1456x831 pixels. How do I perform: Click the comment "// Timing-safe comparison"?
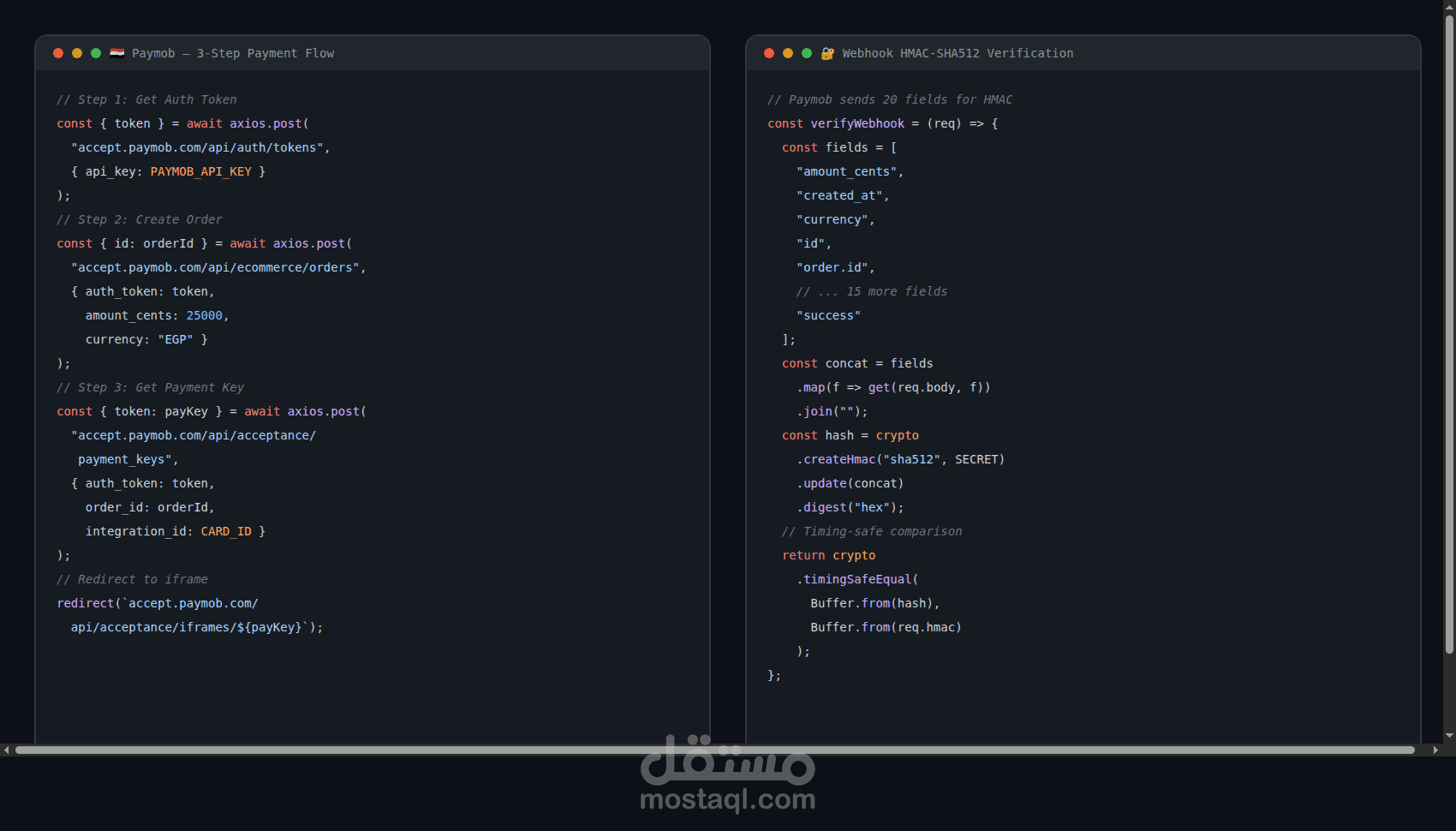tap(872, 531)
